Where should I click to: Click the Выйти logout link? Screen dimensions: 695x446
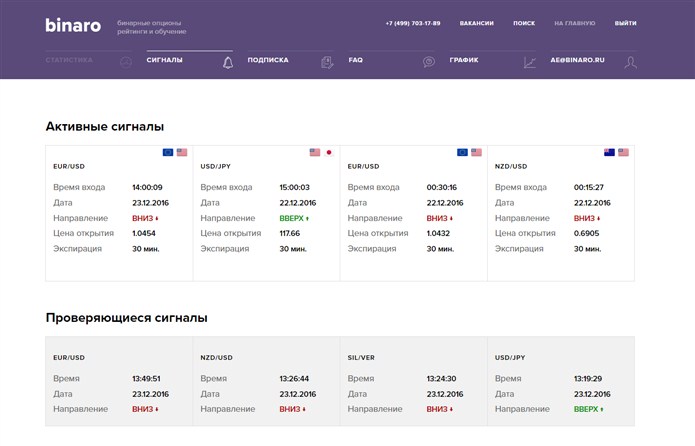click(625, 23)
